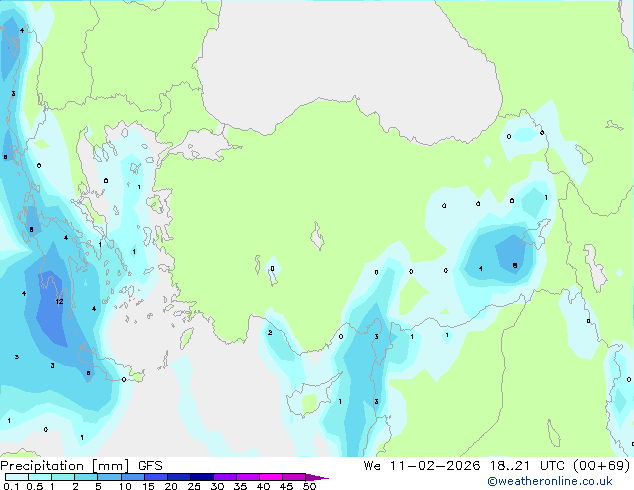Select the legend swatch between 35 and 40
The height and width of the screenshot is (490, 634).
[x=248, y=477]
